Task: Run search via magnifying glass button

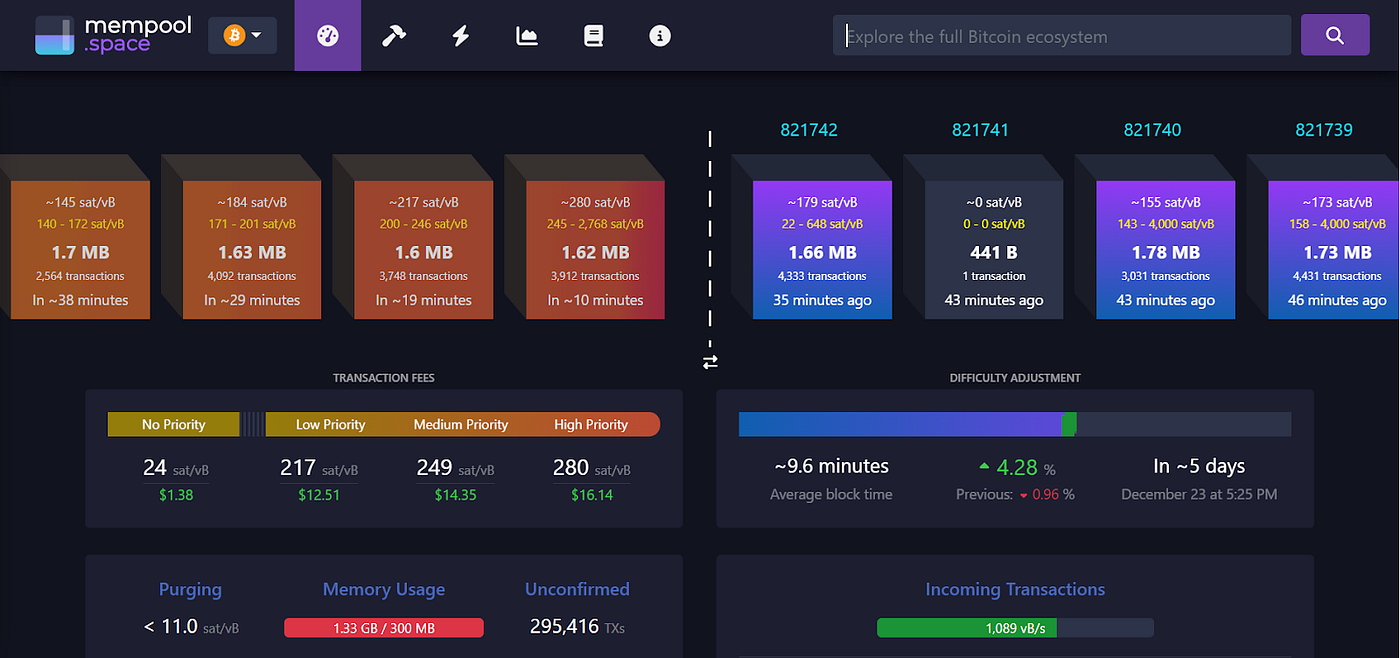Action: point(1335,34)
